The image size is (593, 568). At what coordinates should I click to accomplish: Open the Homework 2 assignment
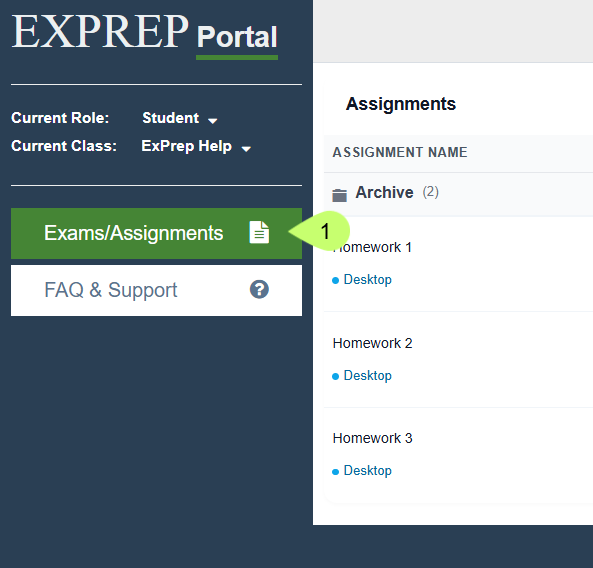(372, 343)
